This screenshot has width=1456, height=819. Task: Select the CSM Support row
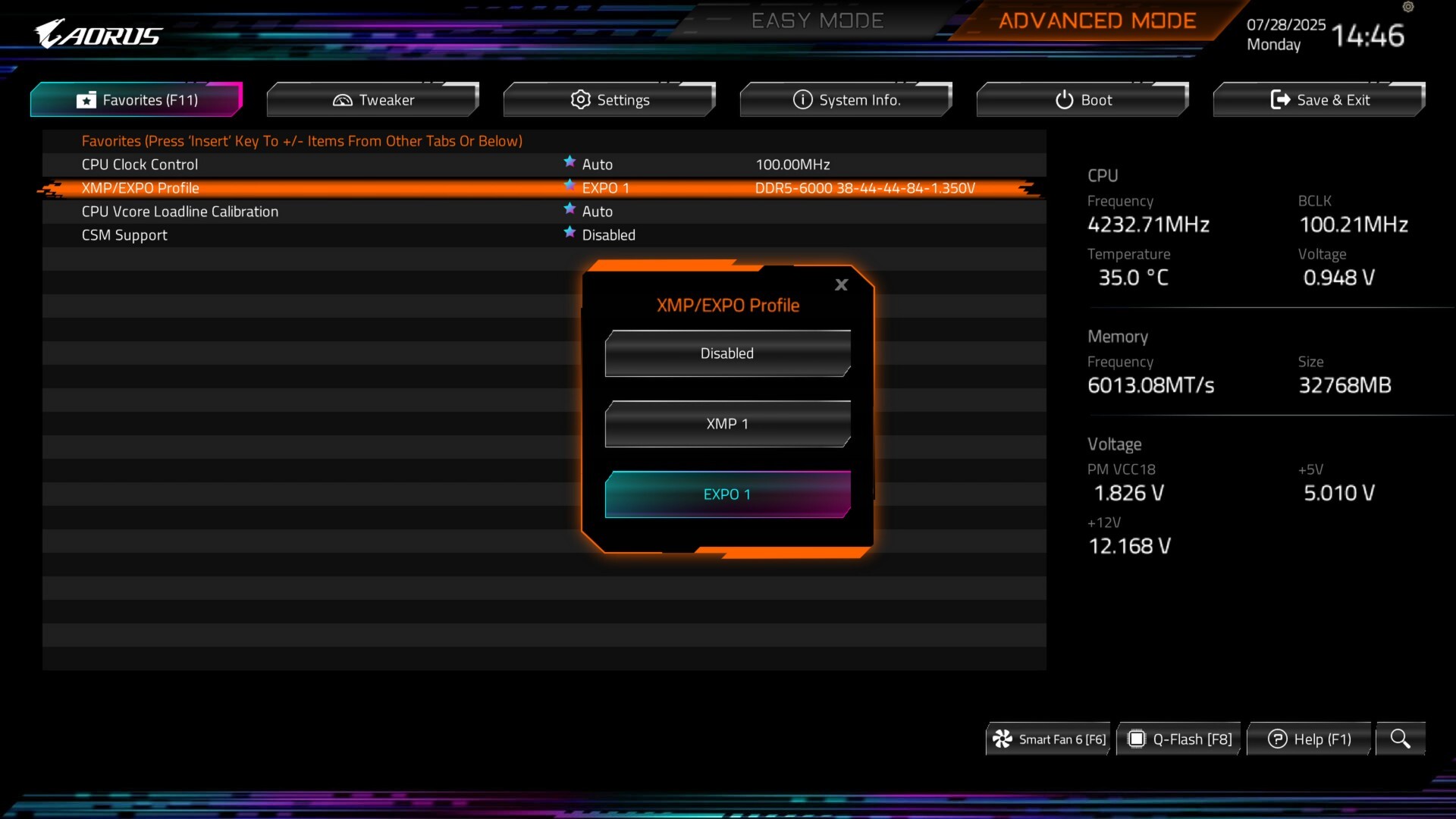(x=544, y=235)
